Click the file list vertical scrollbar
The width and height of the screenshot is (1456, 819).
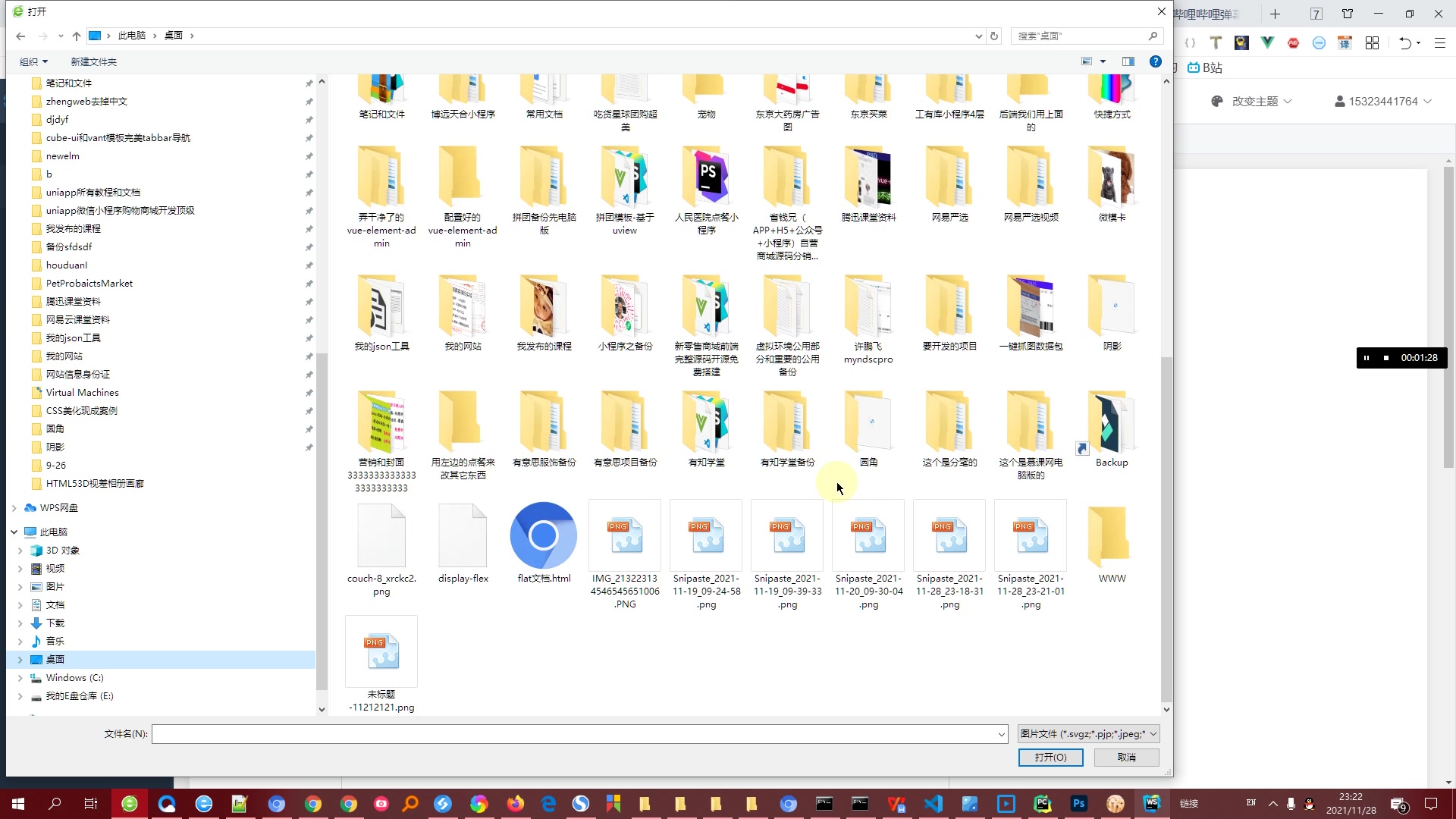pyautogui.click(x=1166, y=531)
